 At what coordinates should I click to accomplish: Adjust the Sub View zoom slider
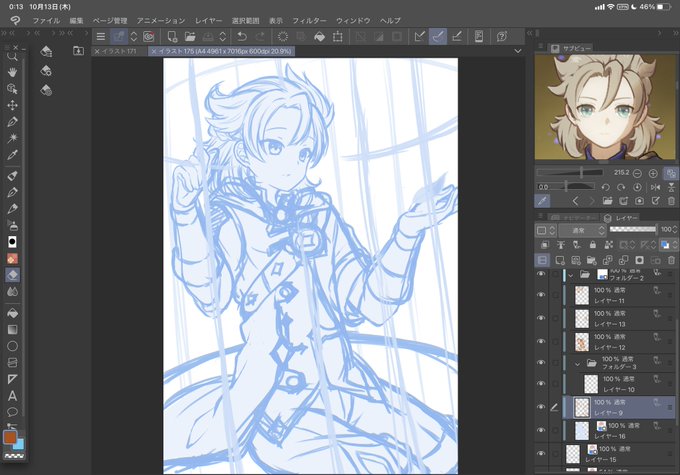click(x=570, y=173)
